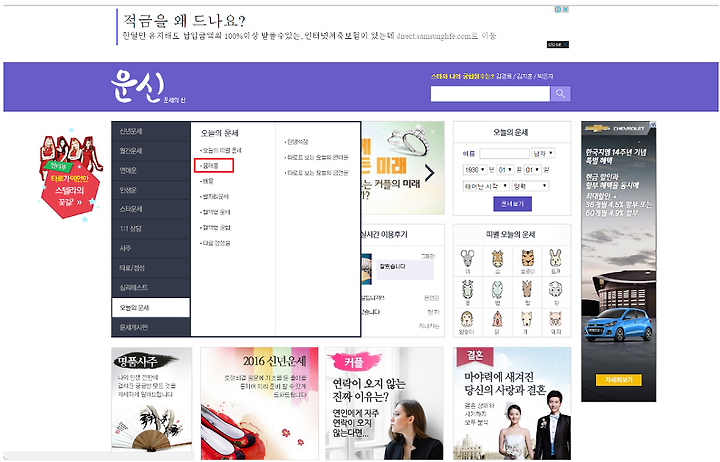Viewport: 720px width, 462px height.
Task: Click the magnifier search icon button
Action: click(560, 94)
